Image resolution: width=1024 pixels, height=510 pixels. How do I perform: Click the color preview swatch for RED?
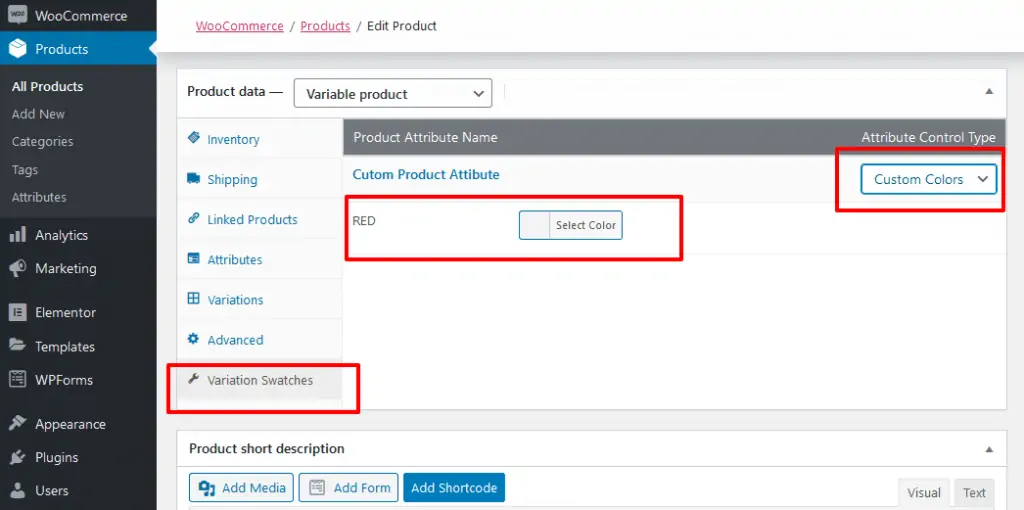(x=535, y=225)
